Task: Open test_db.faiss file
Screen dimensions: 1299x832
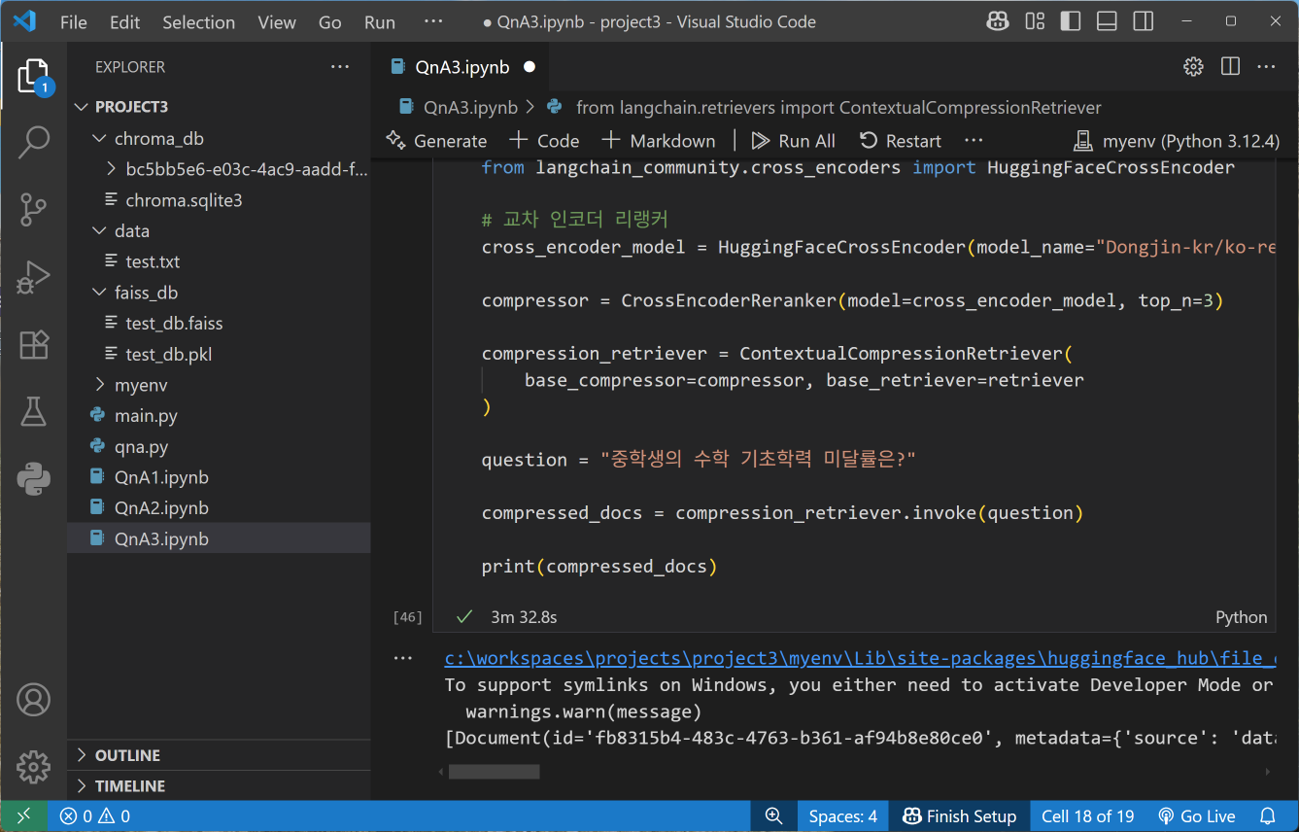Action: (219, 324)
